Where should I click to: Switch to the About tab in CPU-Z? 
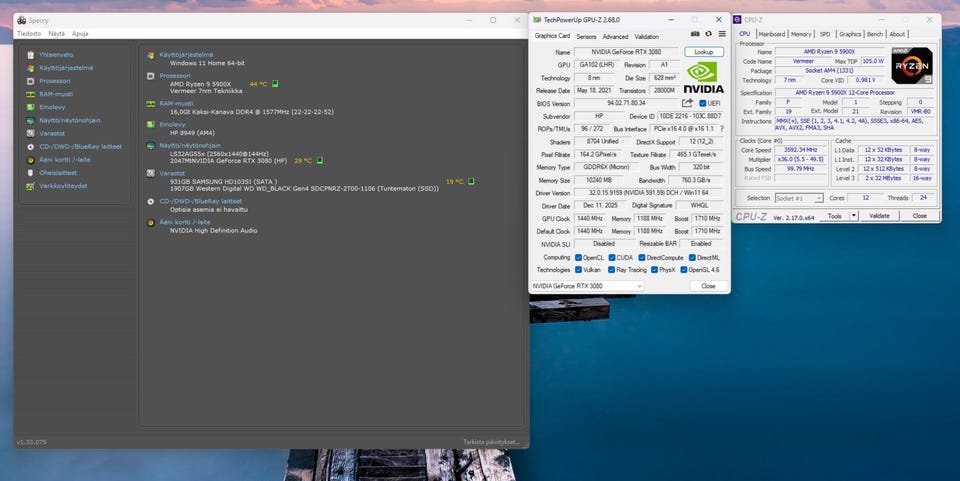897,34
